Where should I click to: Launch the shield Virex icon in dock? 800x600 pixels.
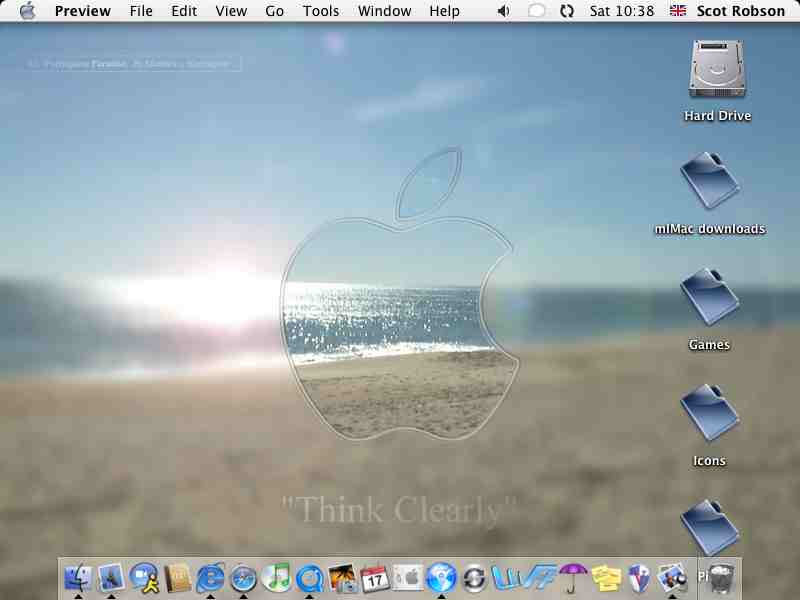point(639,578)
